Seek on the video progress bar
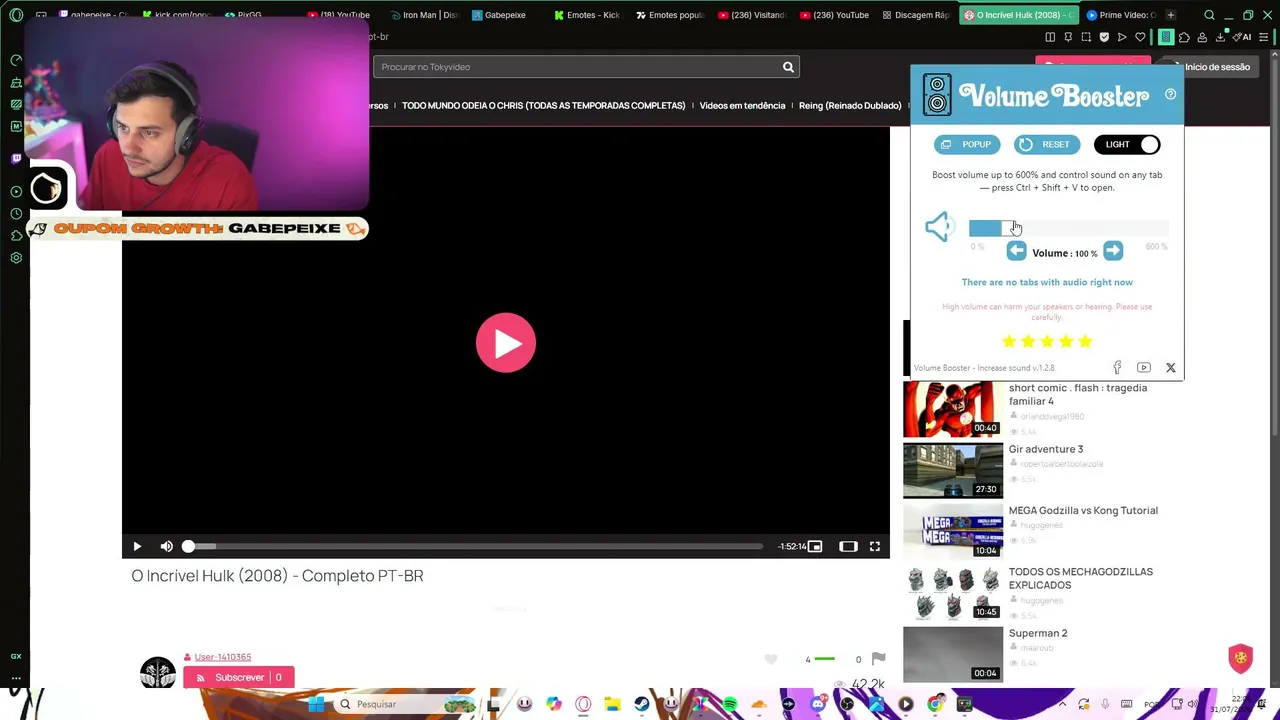1280x720 pixels. [x=474, y=547]
